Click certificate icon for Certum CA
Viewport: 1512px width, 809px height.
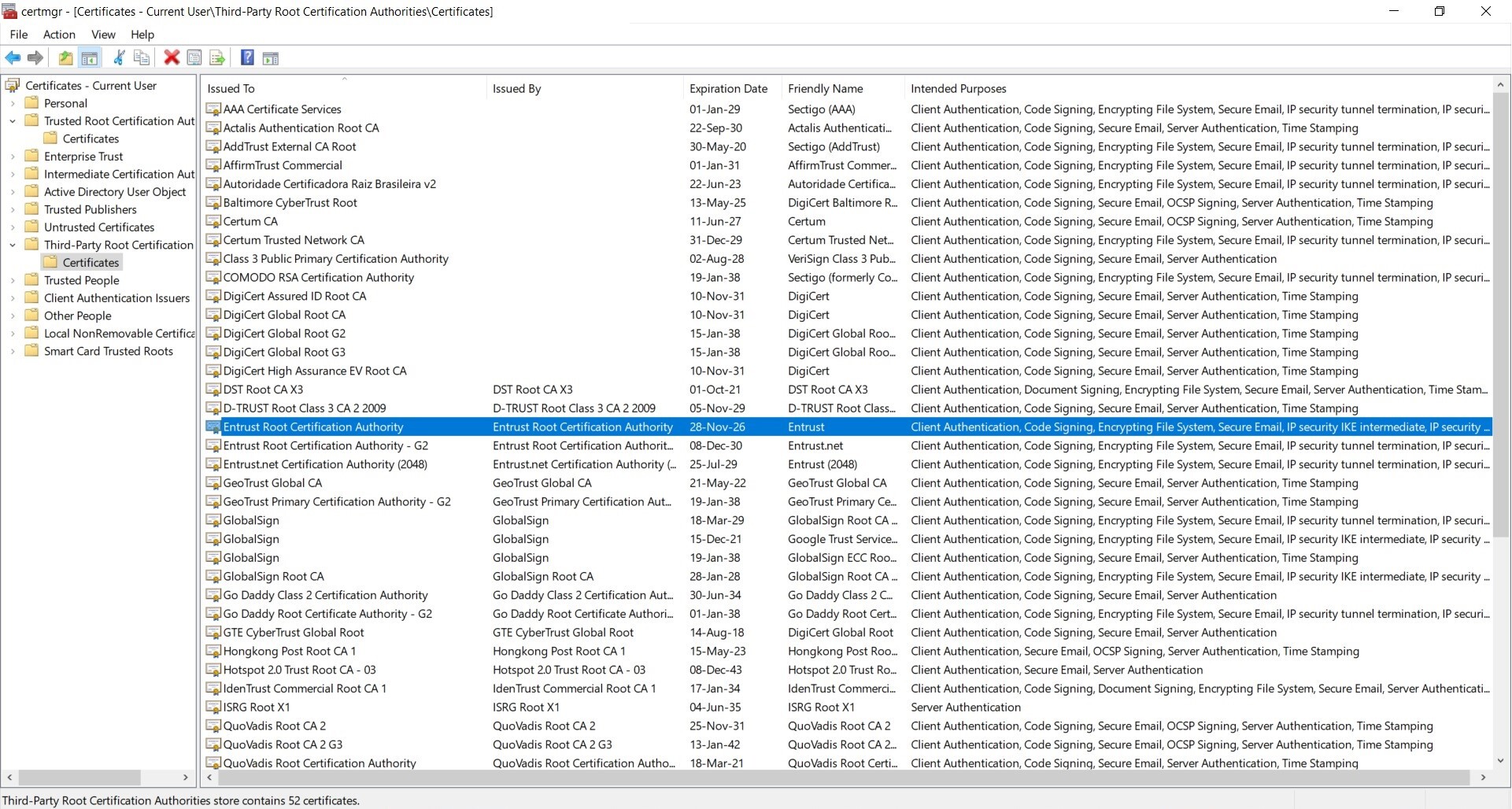[x=213, y=222]
